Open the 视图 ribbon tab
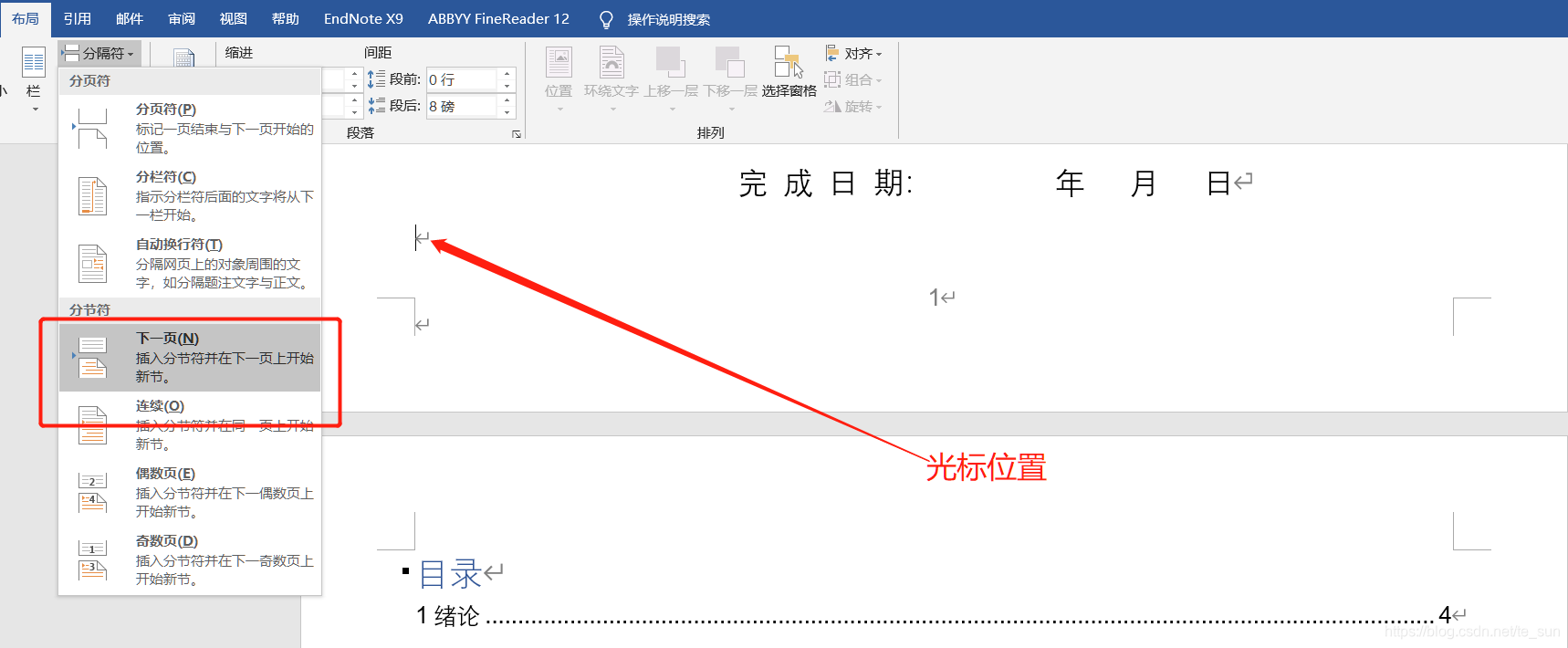Viewport: 1568px width, 648px height. pyautogui.click(x=234, y=18)
